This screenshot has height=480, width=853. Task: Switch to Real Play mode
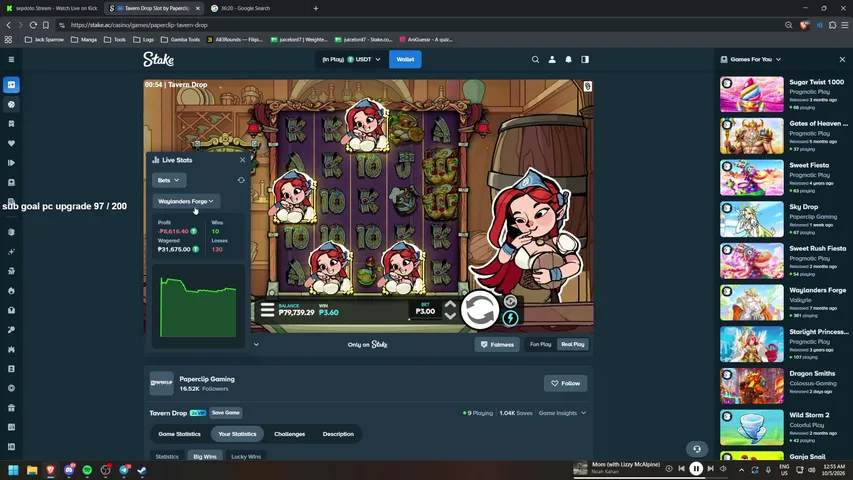573,344
